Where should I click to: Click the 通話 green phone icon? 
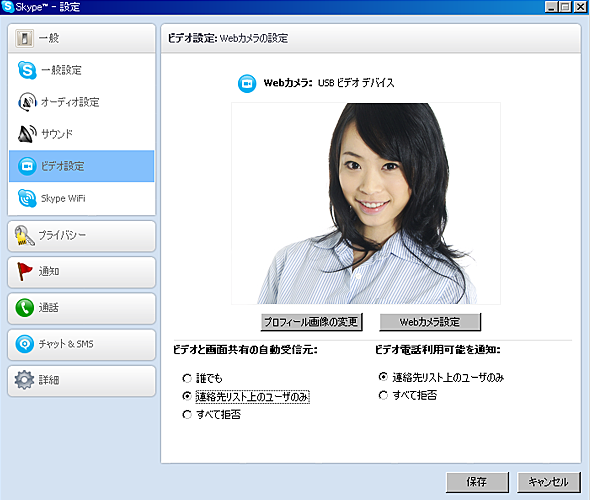[25, 308]
